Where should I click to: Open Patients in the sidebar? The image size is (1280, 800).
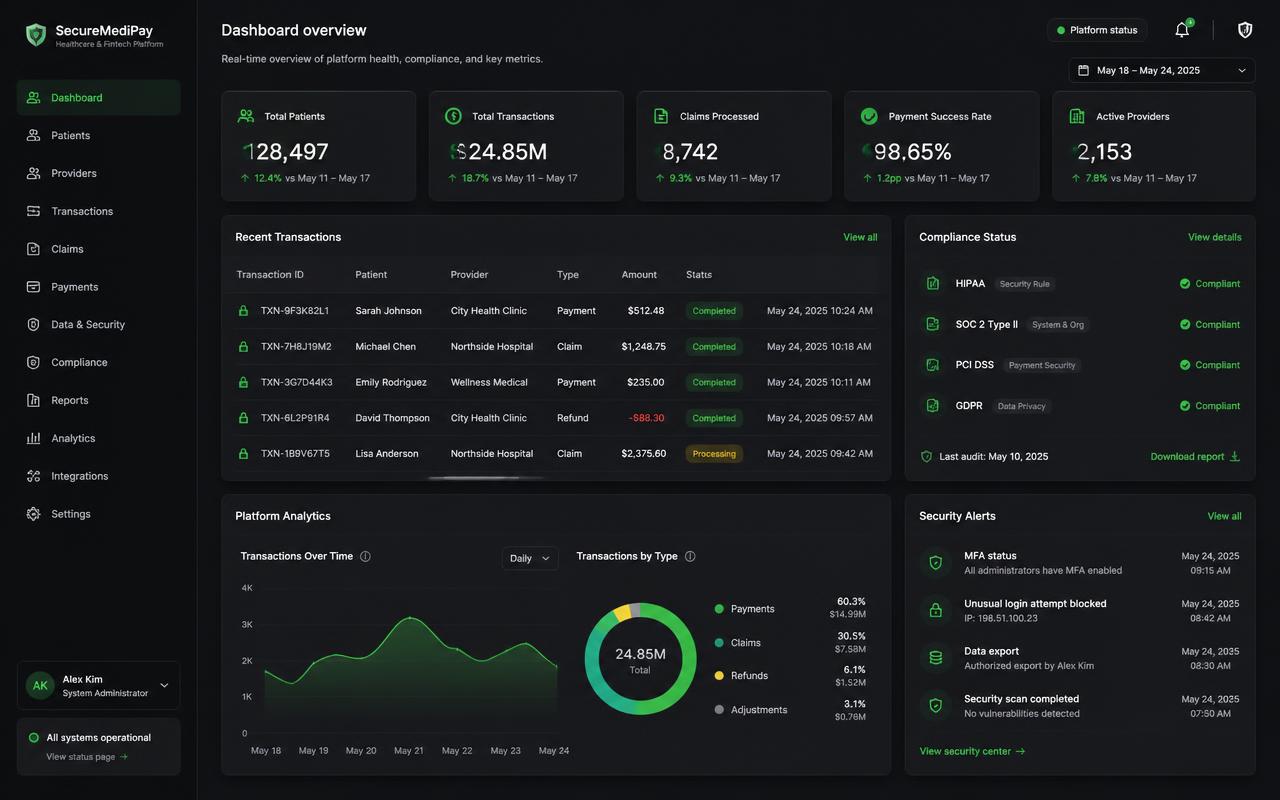tap(99, 136)
